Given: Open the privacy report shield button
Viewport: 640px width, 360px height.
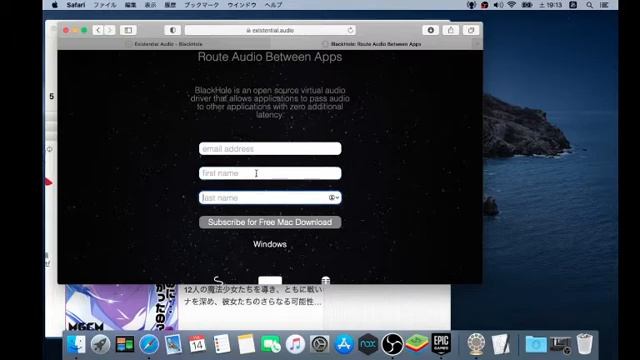Looking at the screenshot, I should click(173, 30).
